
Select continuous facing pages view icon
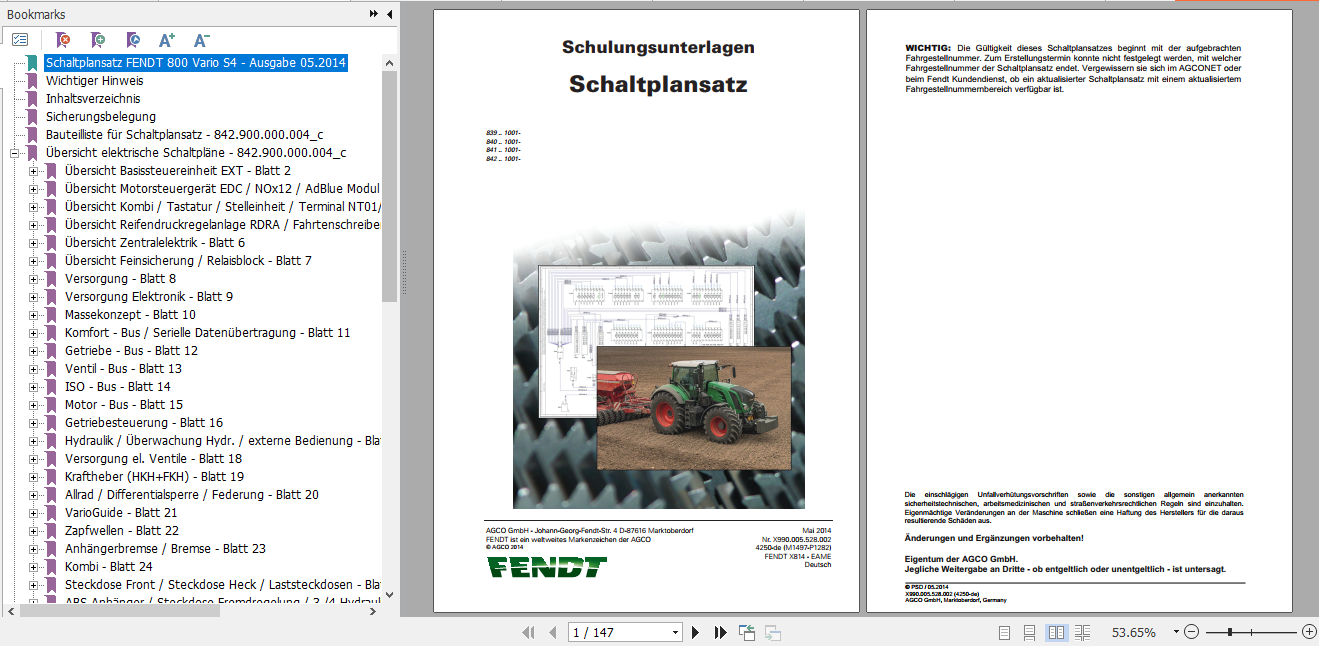pos(1082,632)
